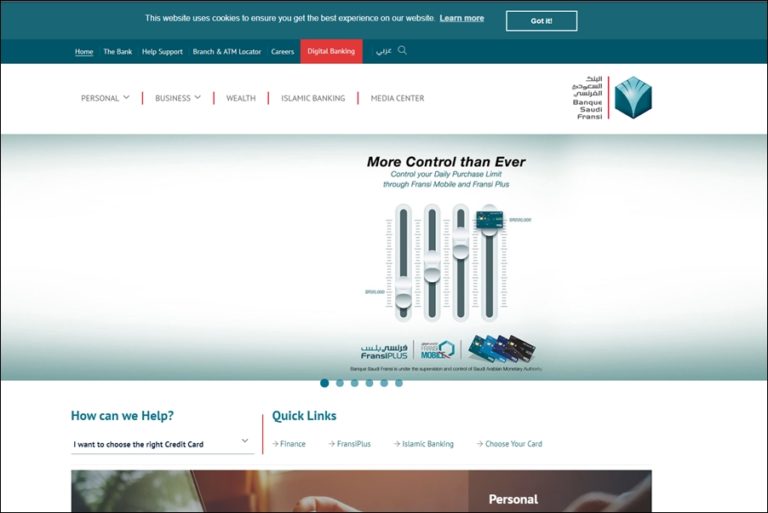Open the Choose Your Card quick link

pos(510,444)
